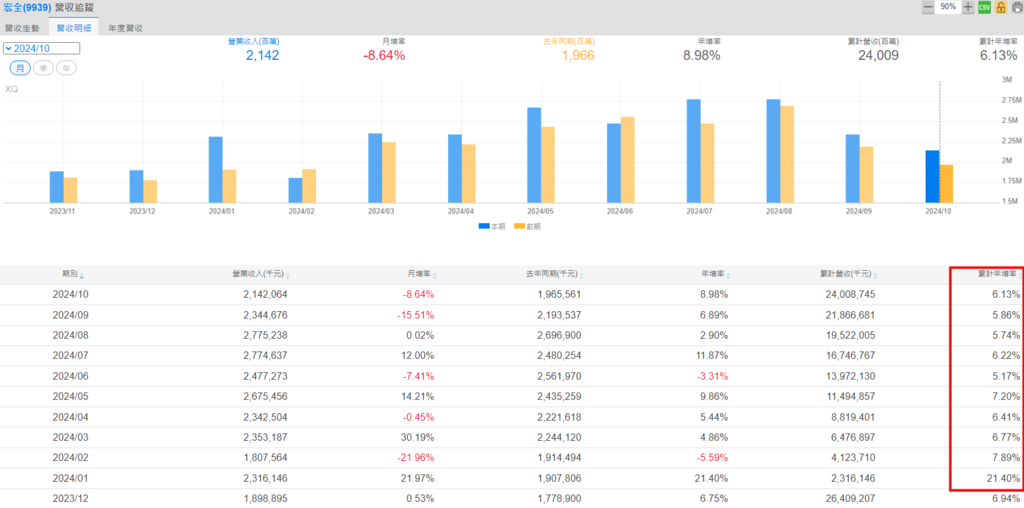Switch to the 營收明細 tab
The height and width of the screenshot is (508, 1024).
coord(73,27)
